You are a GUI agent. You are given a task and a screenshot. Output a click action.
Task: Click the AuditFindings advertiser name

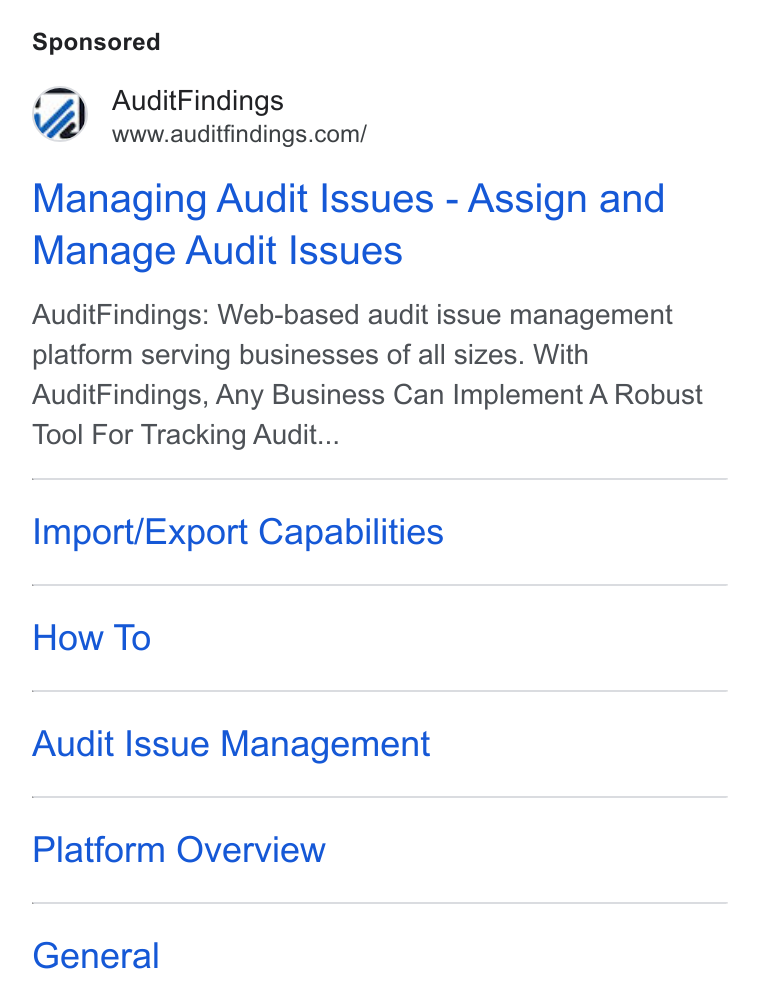pos(197,101)
